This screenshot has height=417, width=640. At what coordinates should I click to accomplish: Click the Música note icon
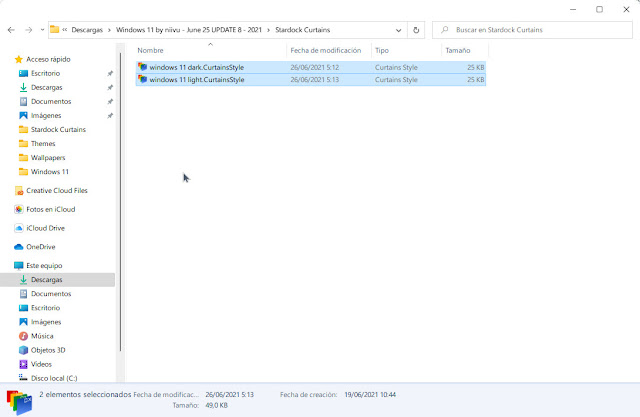pos(23,336)
